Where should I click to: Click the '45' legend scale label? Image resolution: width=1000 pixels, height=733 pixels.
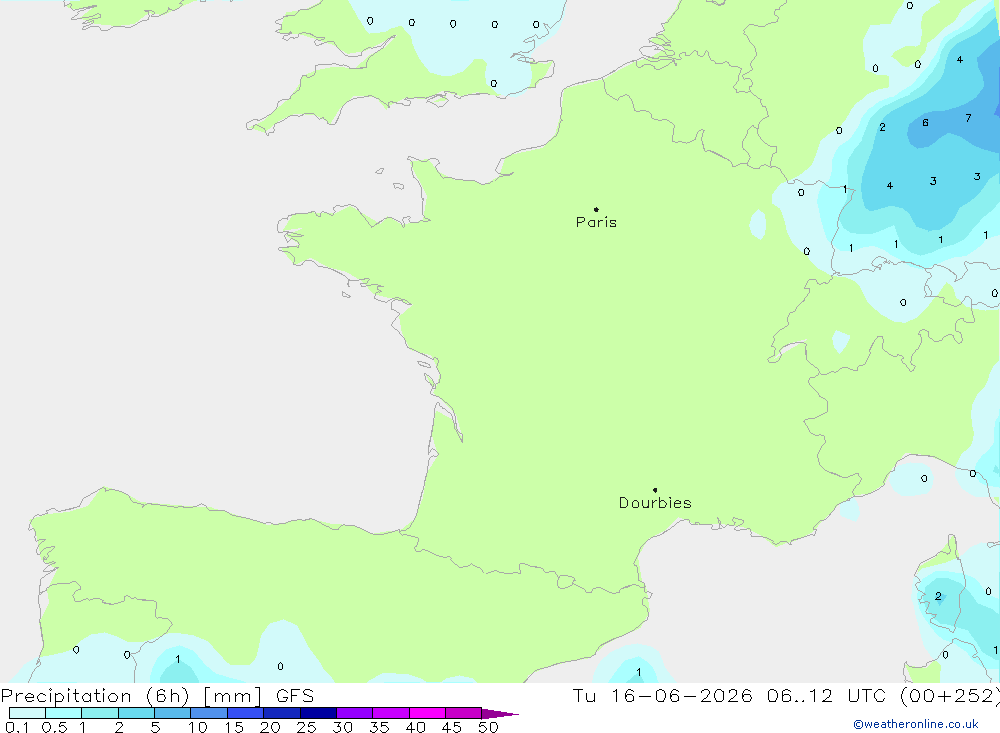tap(452, 727)
